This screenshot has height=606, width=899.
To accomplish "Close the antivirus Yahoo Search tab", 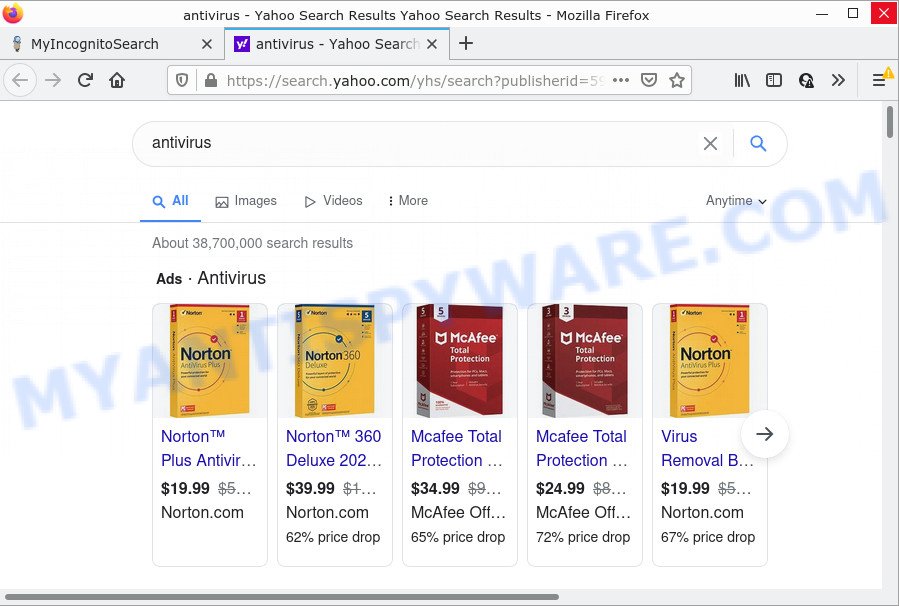I will tap(432, 44).
